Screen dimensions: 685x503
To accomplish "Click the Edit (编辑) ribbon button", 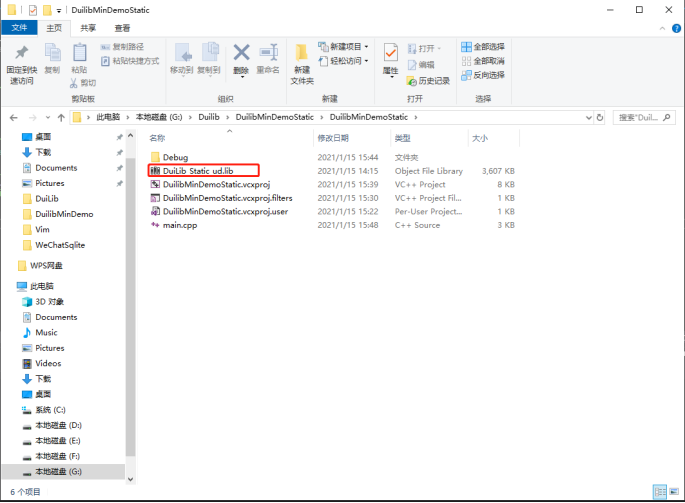I will pyautogui.click(x=421, y=65).
